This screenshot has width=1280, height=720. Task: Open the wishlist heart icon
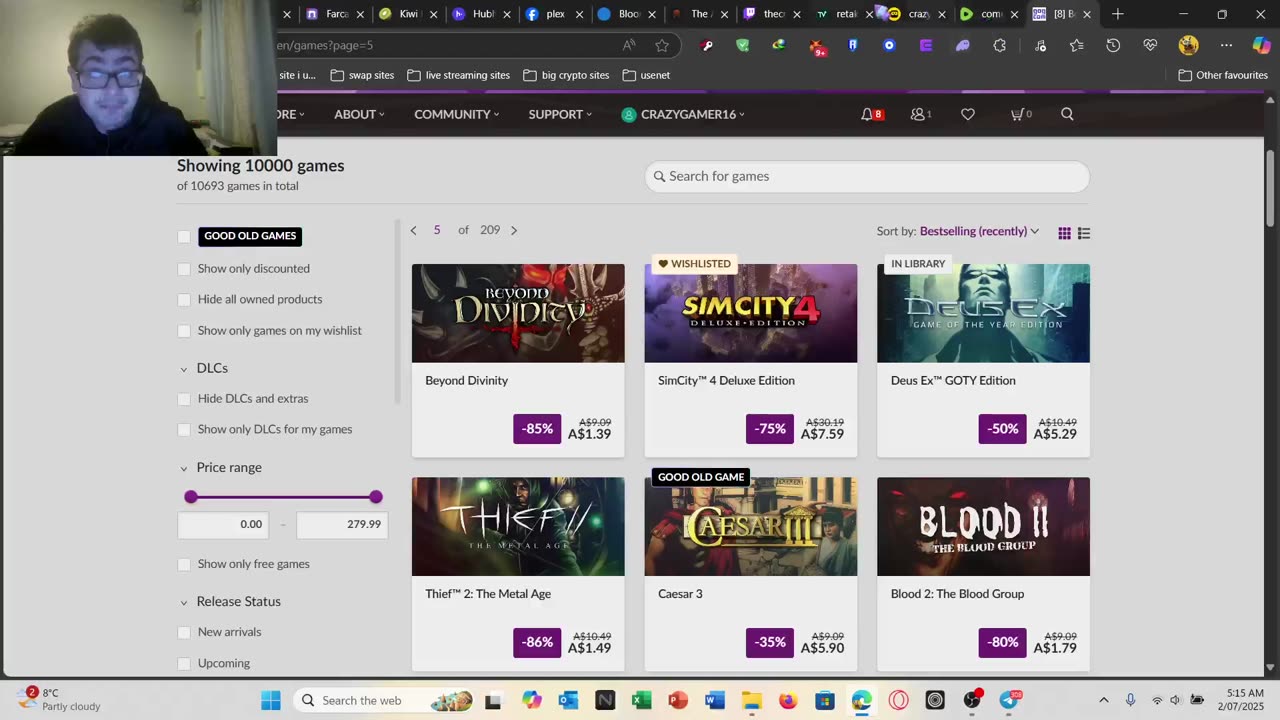pos(968,114)
